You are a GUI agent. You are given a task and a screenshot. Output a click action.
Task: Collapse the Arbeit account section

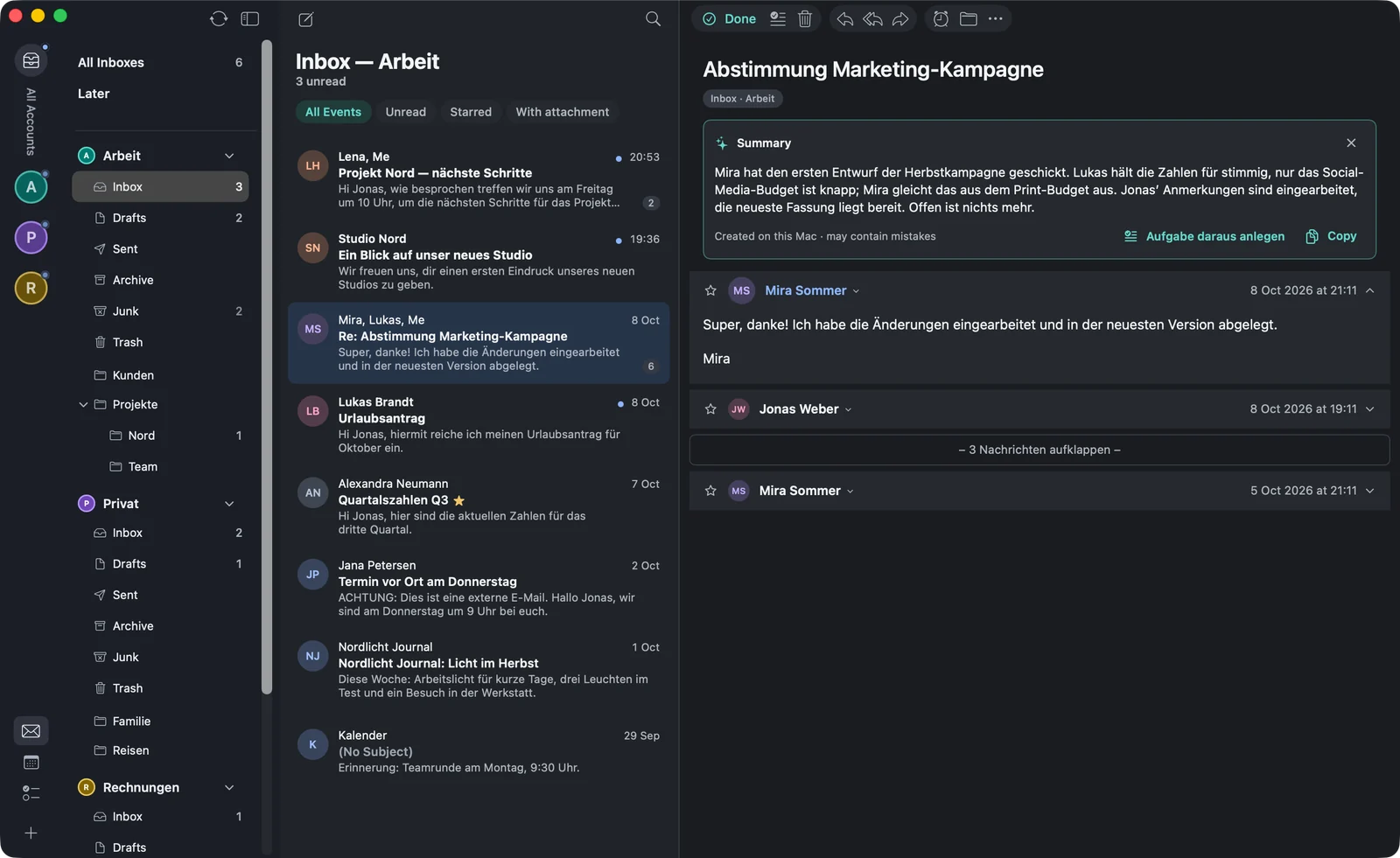pyautogui.click(x=229, y=156)
